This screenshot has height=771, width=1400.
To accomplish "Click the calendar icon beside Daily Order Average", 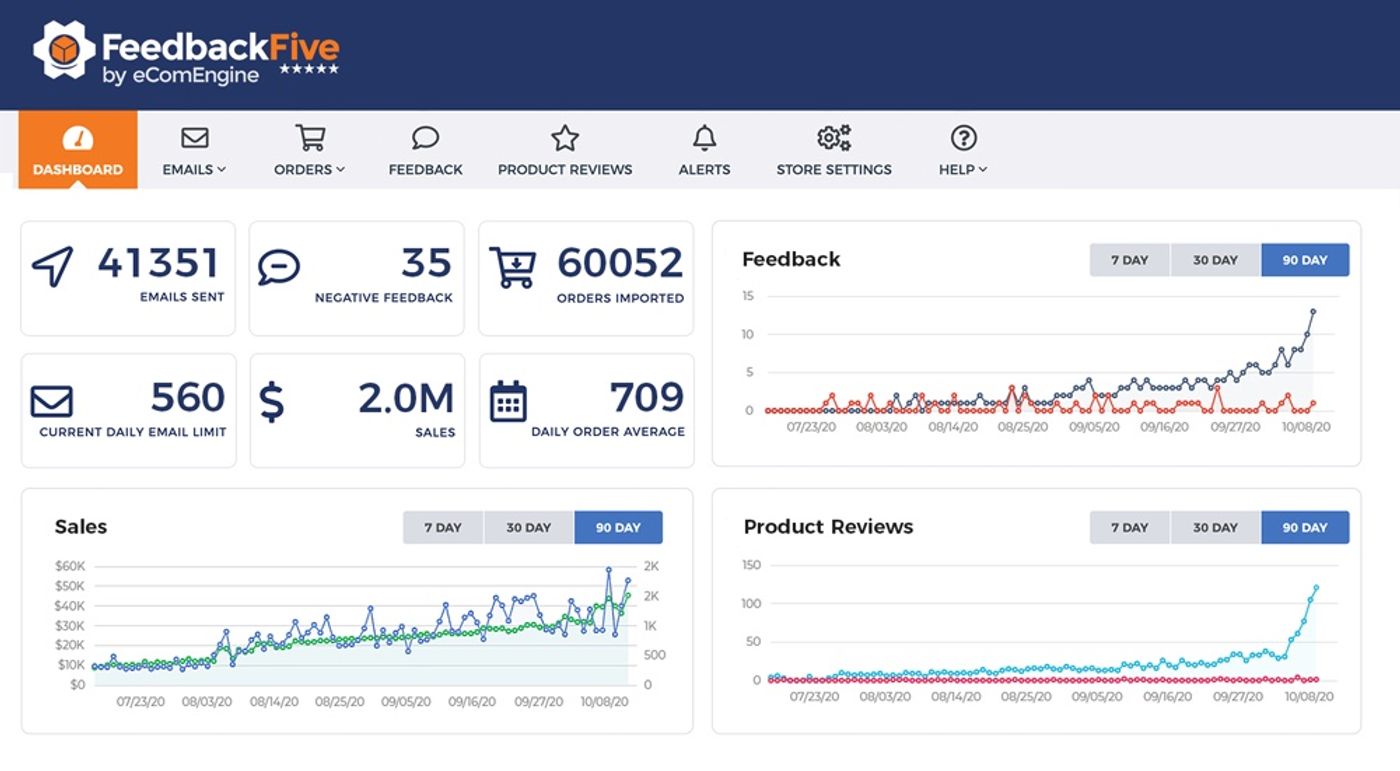I will 508,401.
